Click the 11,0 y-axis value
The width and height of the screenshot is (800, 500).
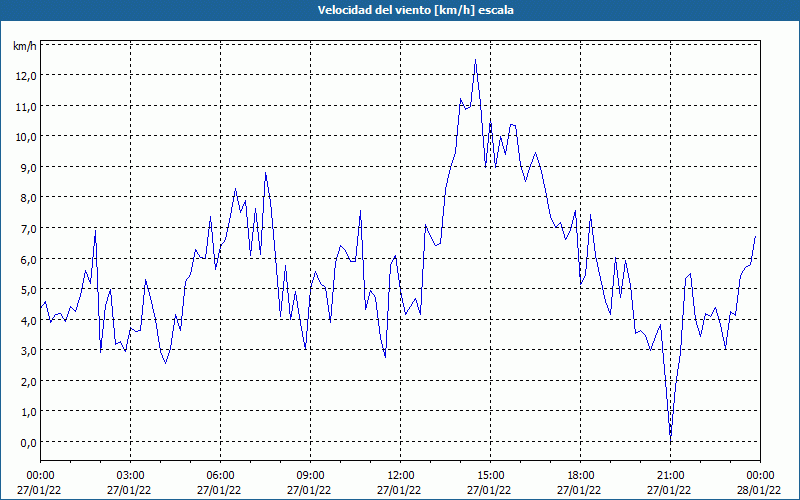tap(26, 107)
